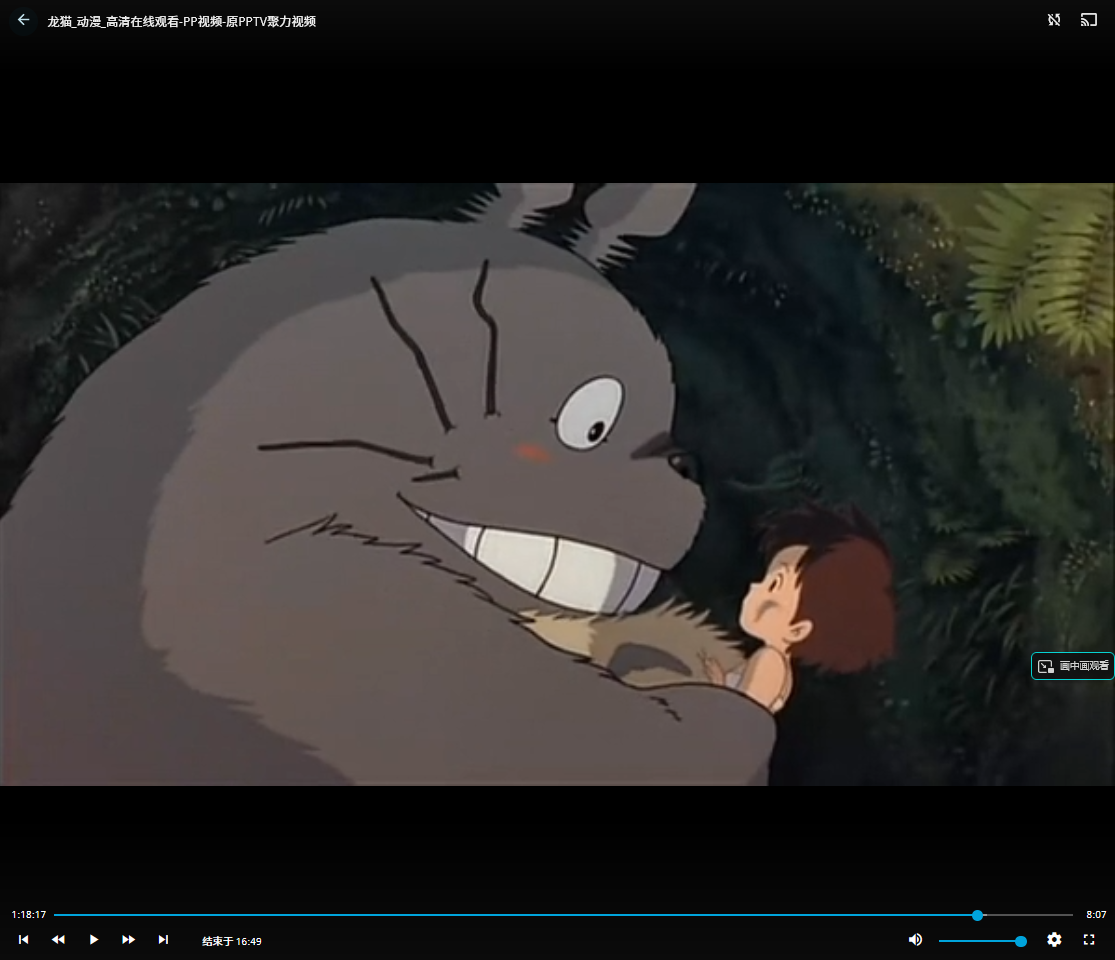Skip to next track
This screenshot has height=960, width=1115.
coord(163,939)
